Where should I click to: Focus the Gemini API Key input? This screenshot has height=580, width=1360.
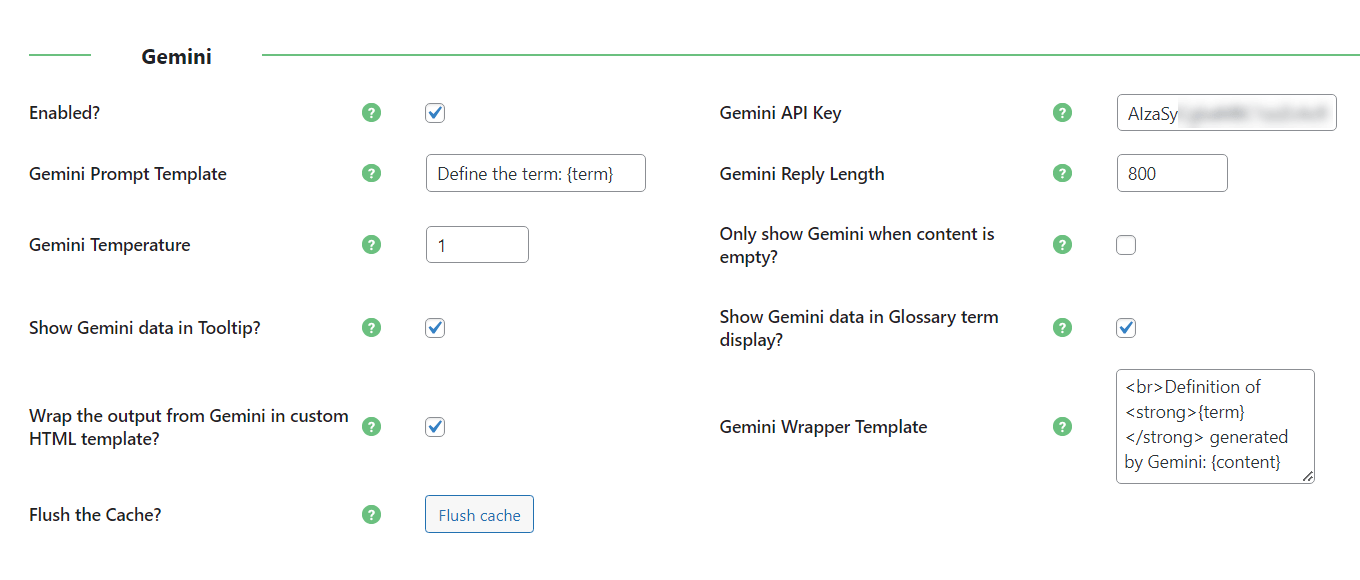pyautogui.click(x=1226, y=113)
